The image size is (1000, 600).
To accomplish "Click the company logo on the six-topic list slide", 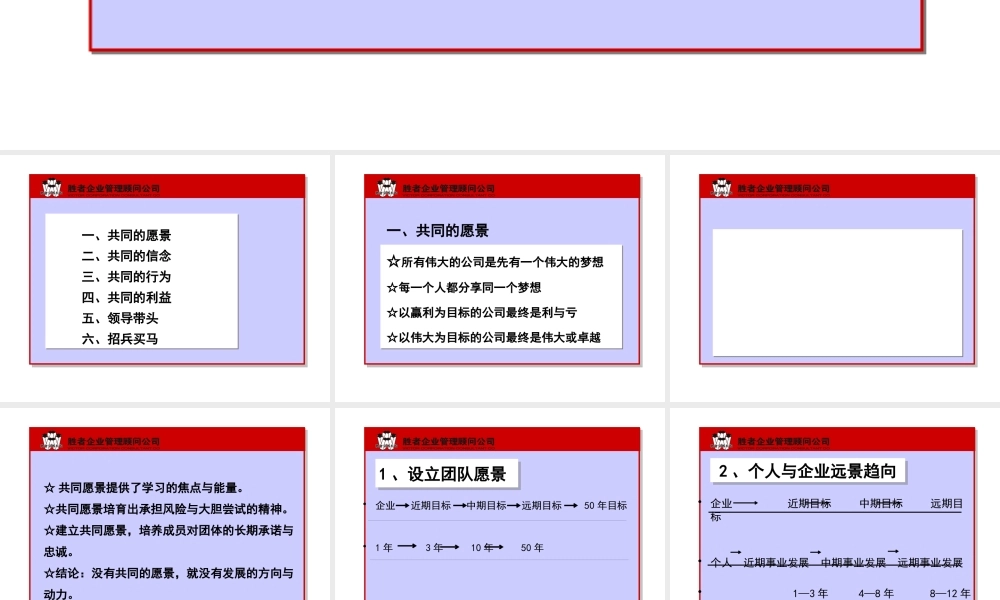I will 52,187.
